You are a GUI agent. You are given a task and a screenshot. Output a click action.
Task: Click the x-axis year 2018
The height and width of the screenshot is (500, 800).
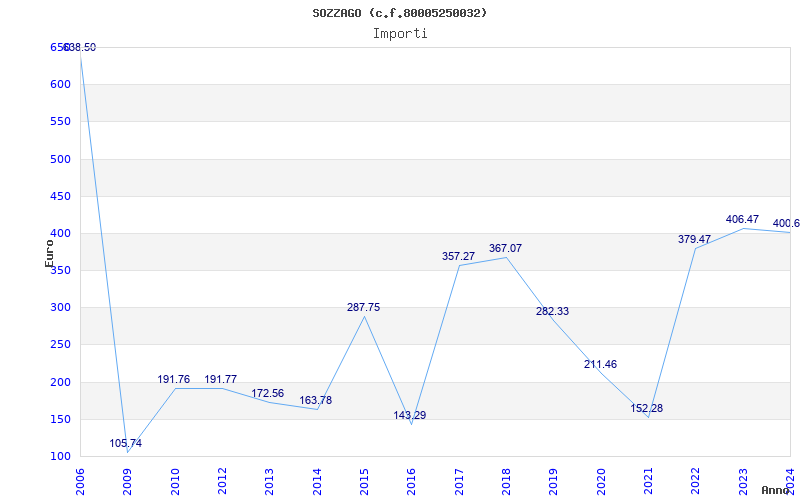[506, 481]
